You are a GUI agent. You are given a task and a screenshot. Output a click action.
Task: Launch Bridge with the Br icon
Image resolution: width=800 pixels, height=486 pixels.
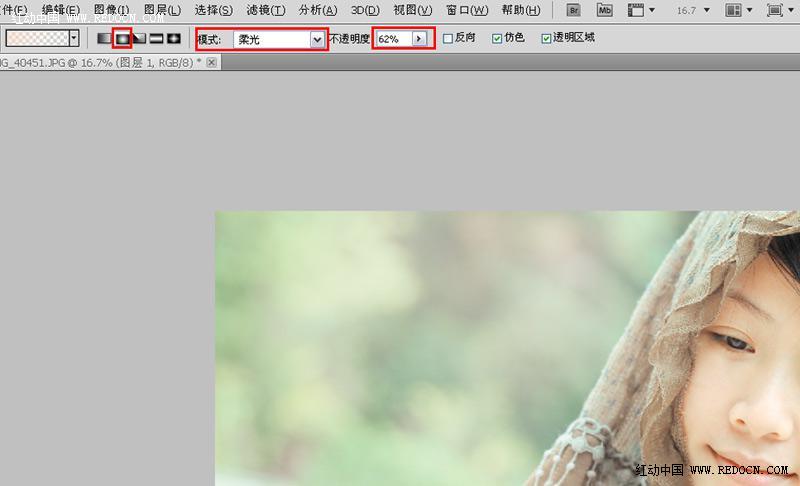pos(573,10)
